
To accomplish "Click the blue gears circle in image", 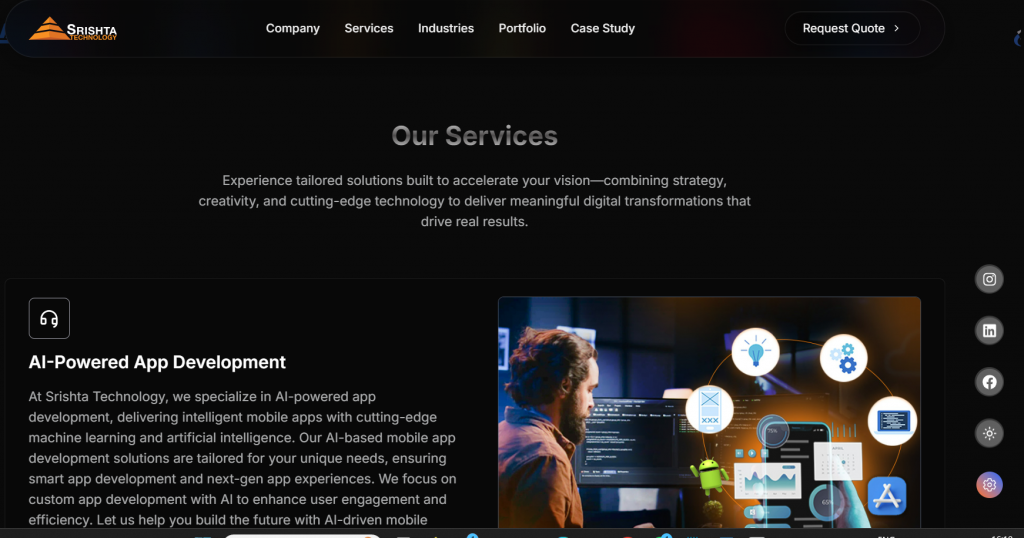I will 843,358.
